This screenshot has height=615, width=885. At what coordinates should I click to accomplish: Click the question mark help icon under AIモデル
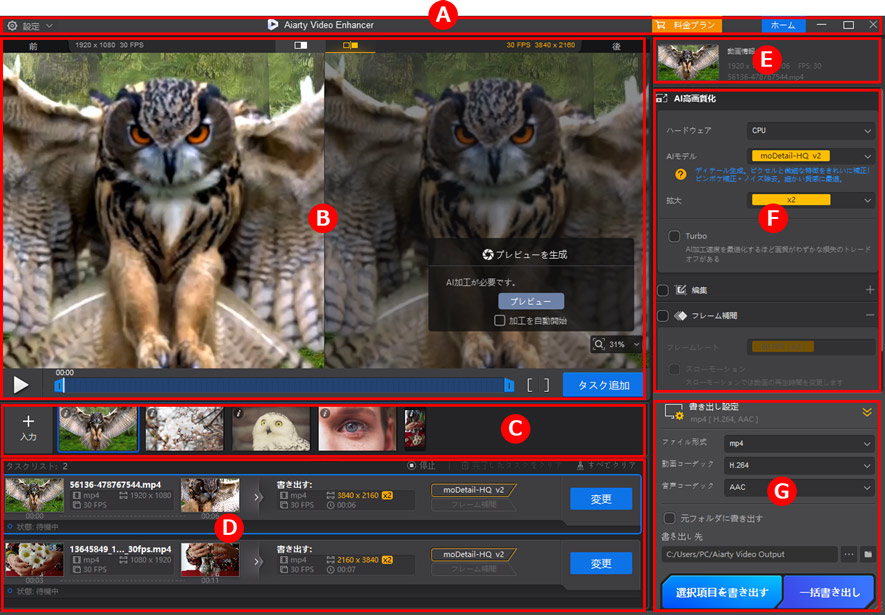[x=681, y=174]
